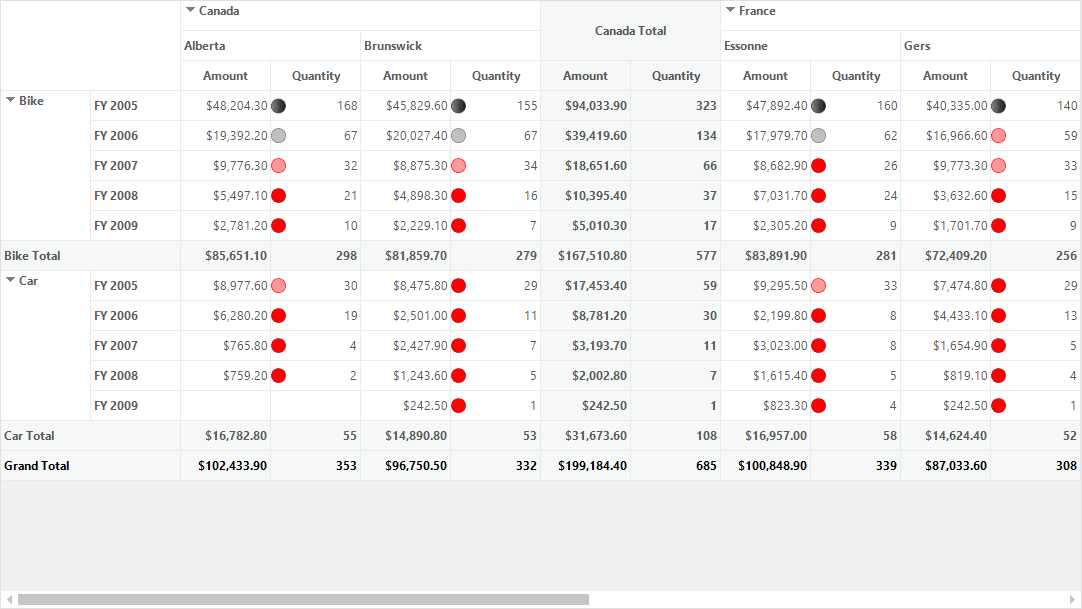
Task: Click the red indicator beside $2,781.20
Action: tap(279, 226)
